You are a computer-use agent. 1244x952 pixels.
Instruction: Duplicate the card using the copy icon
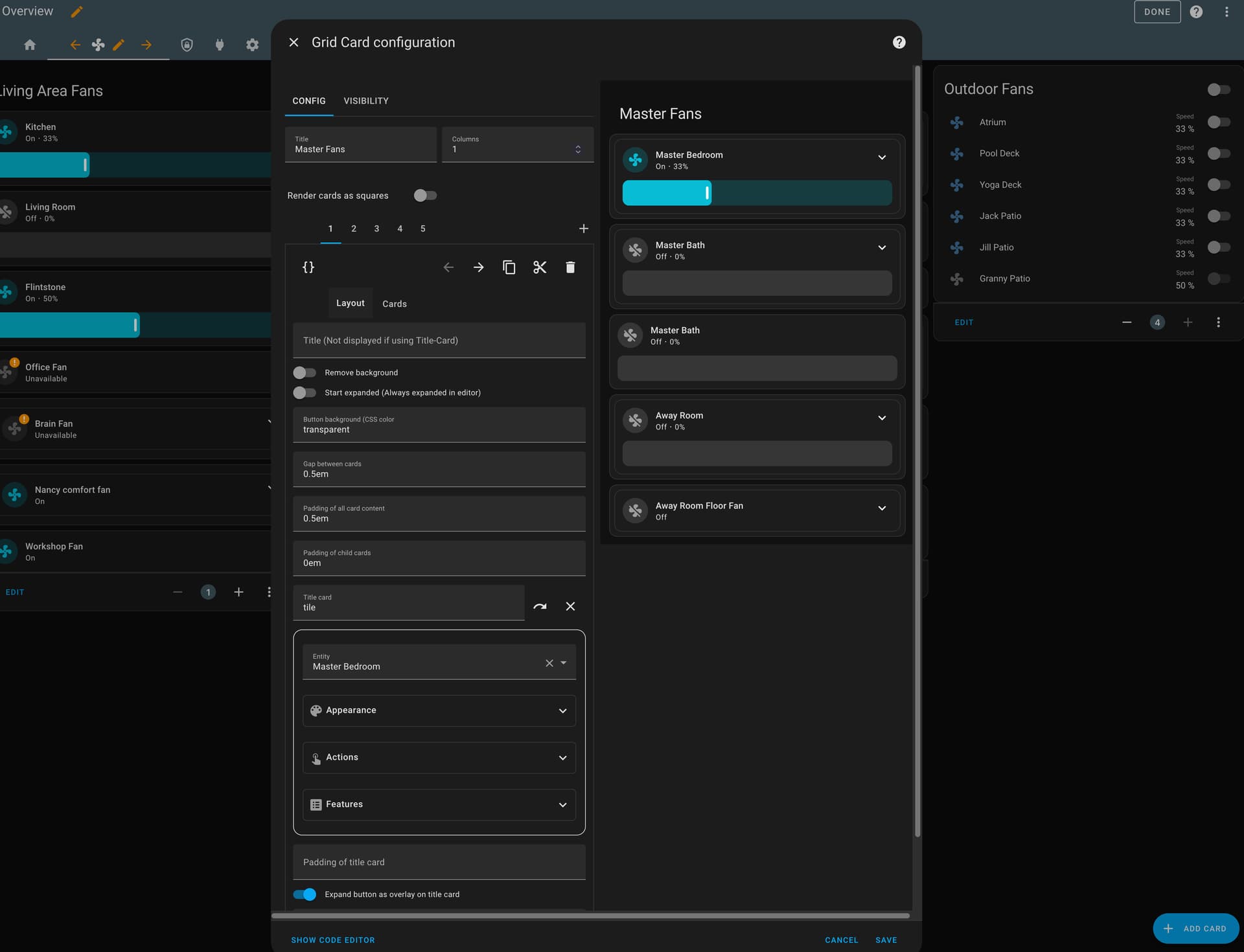tap(509, 267)
